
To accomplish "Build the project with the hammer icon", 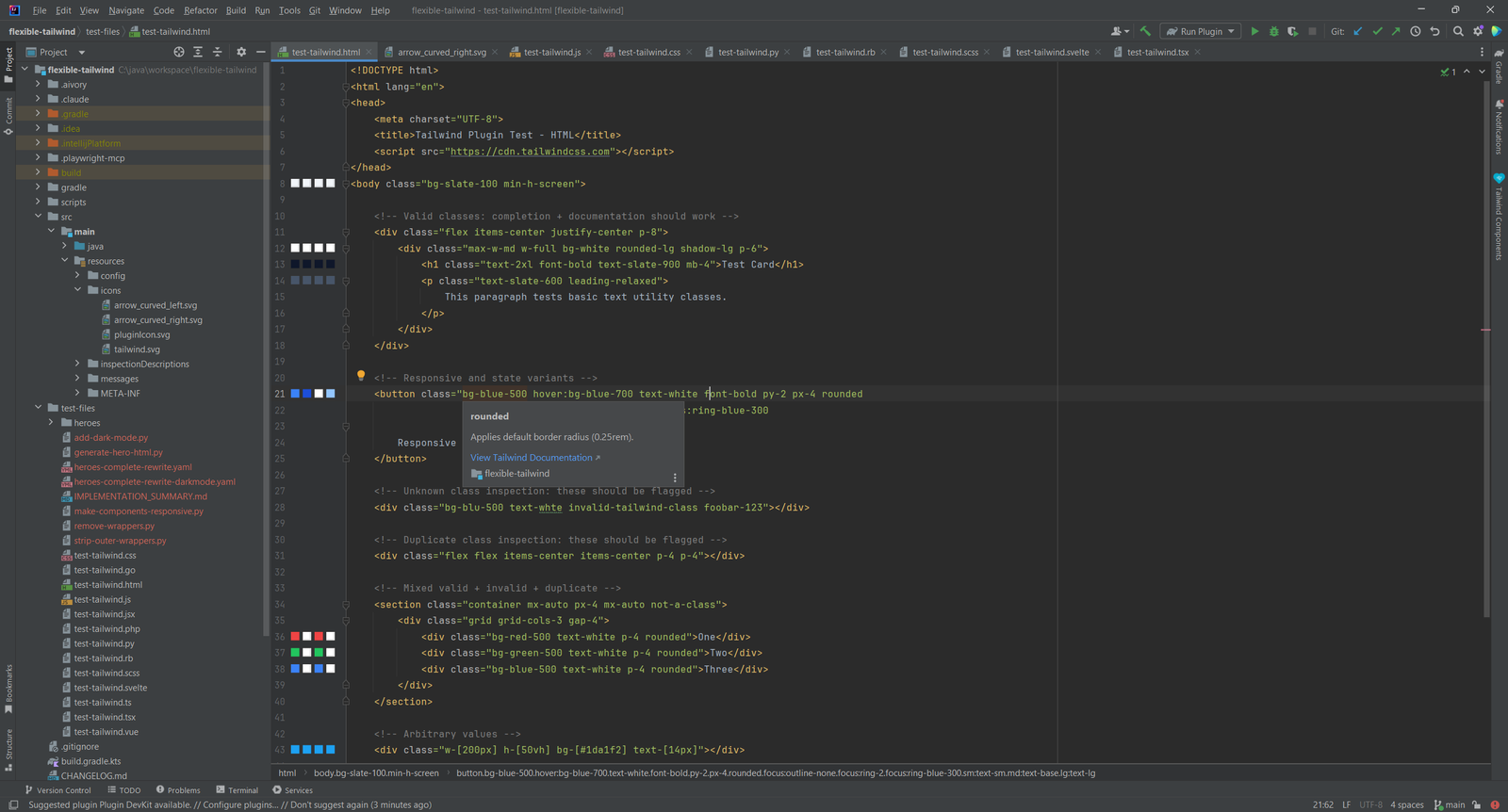I will point(1145,31).
